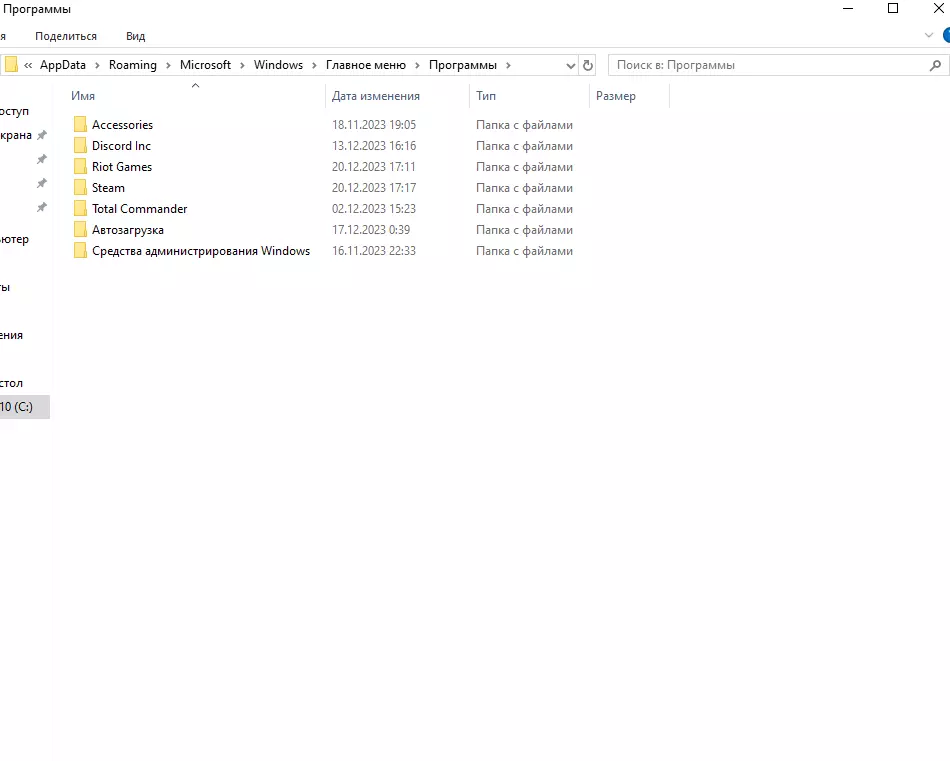Maximize the Программы window
950x761 pixels.
click(893, 8)
